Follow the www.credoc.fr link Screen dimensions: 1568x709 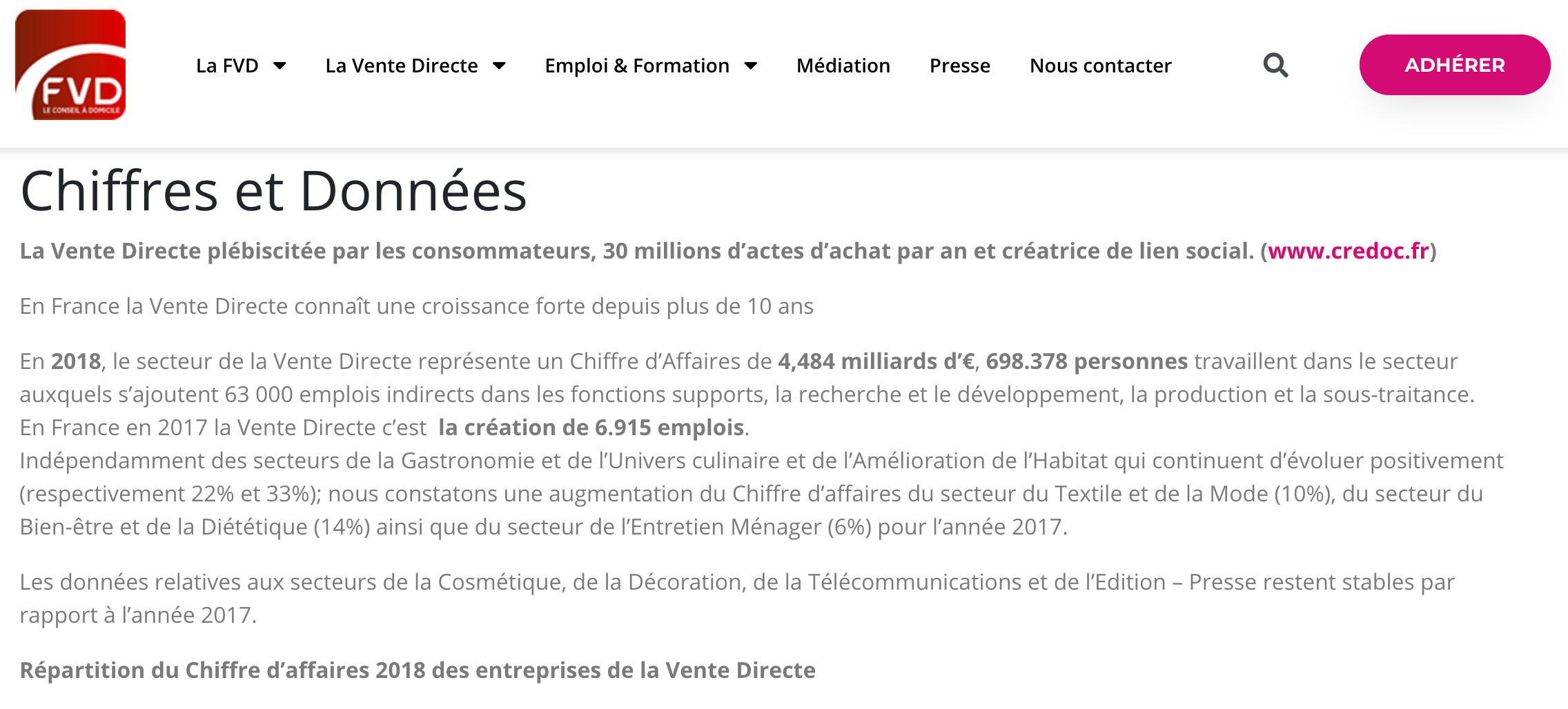coord(1349,251)
